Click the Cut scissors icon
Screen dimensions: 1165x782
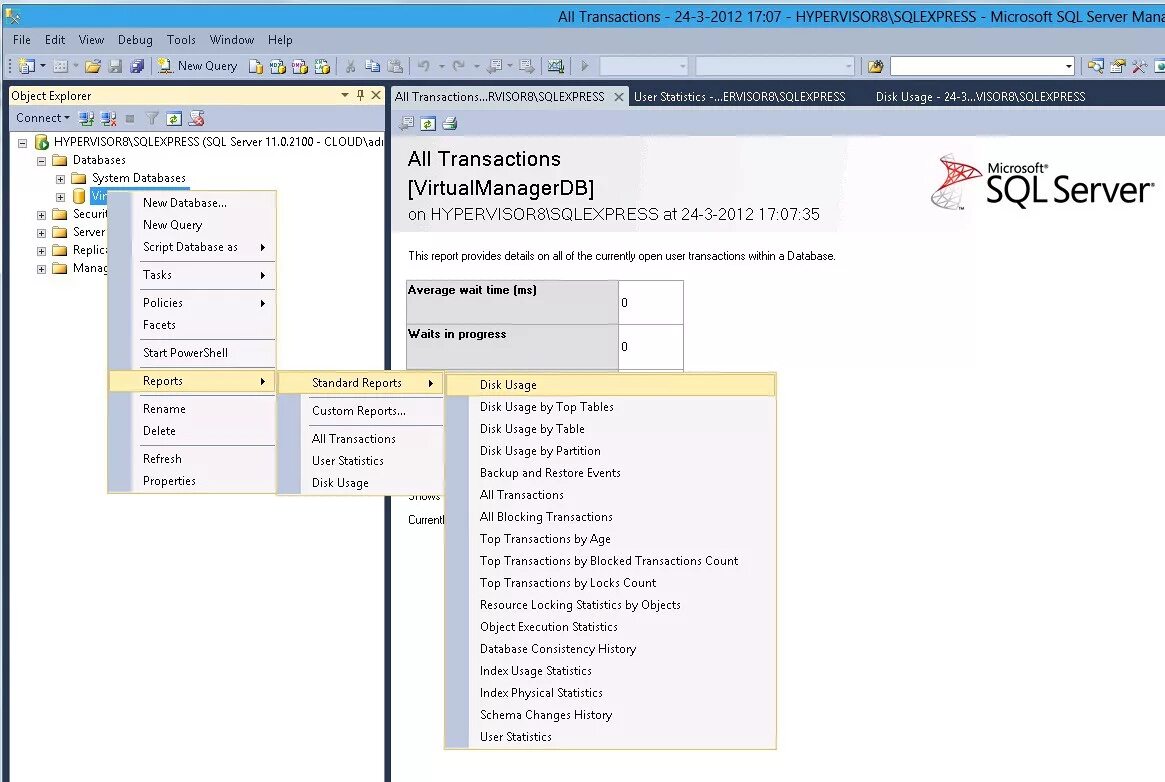(x=350, y=66)
